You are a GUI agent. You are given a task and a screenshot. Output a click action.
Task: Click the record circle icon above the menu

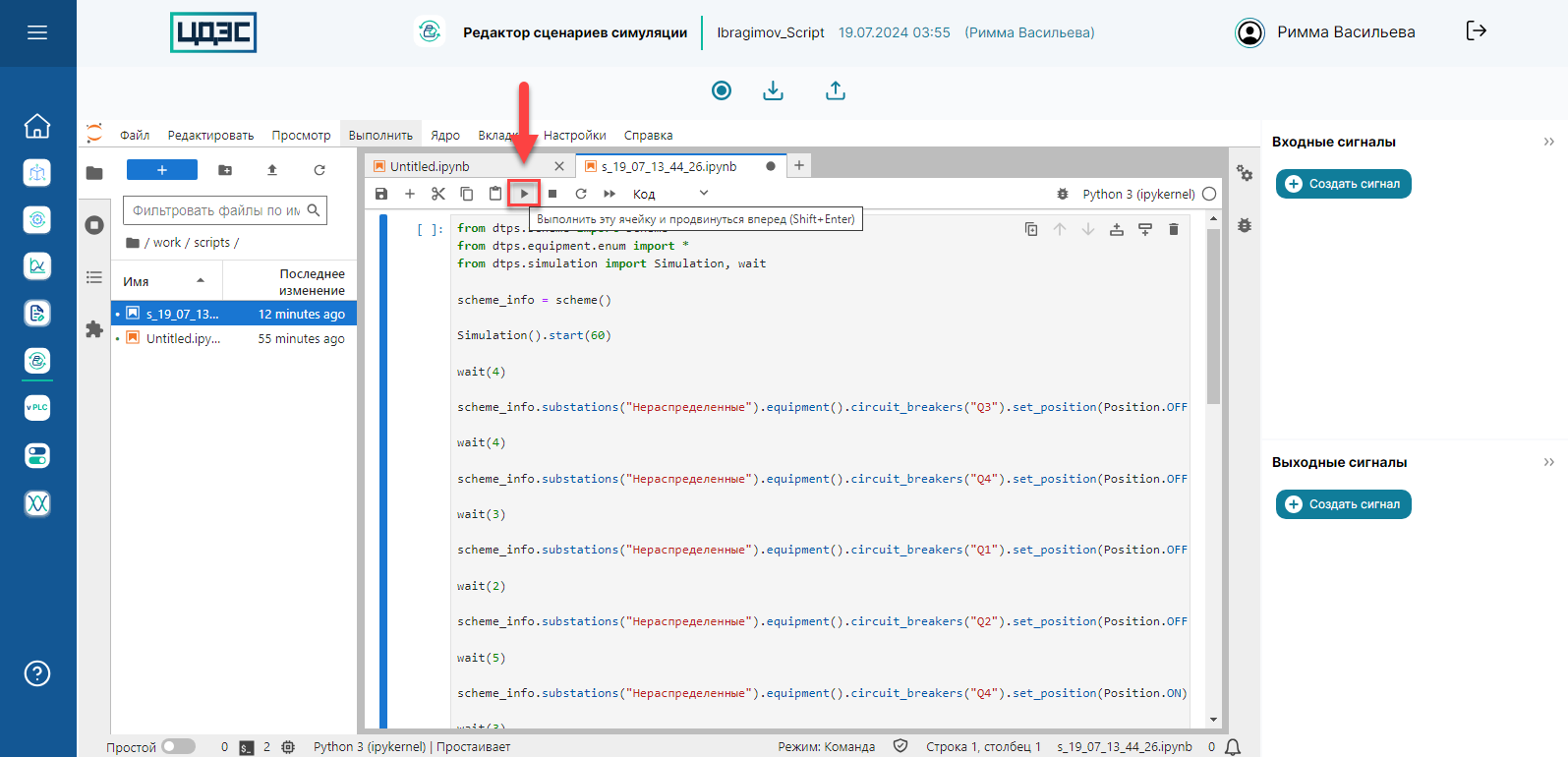coord(722,90)
